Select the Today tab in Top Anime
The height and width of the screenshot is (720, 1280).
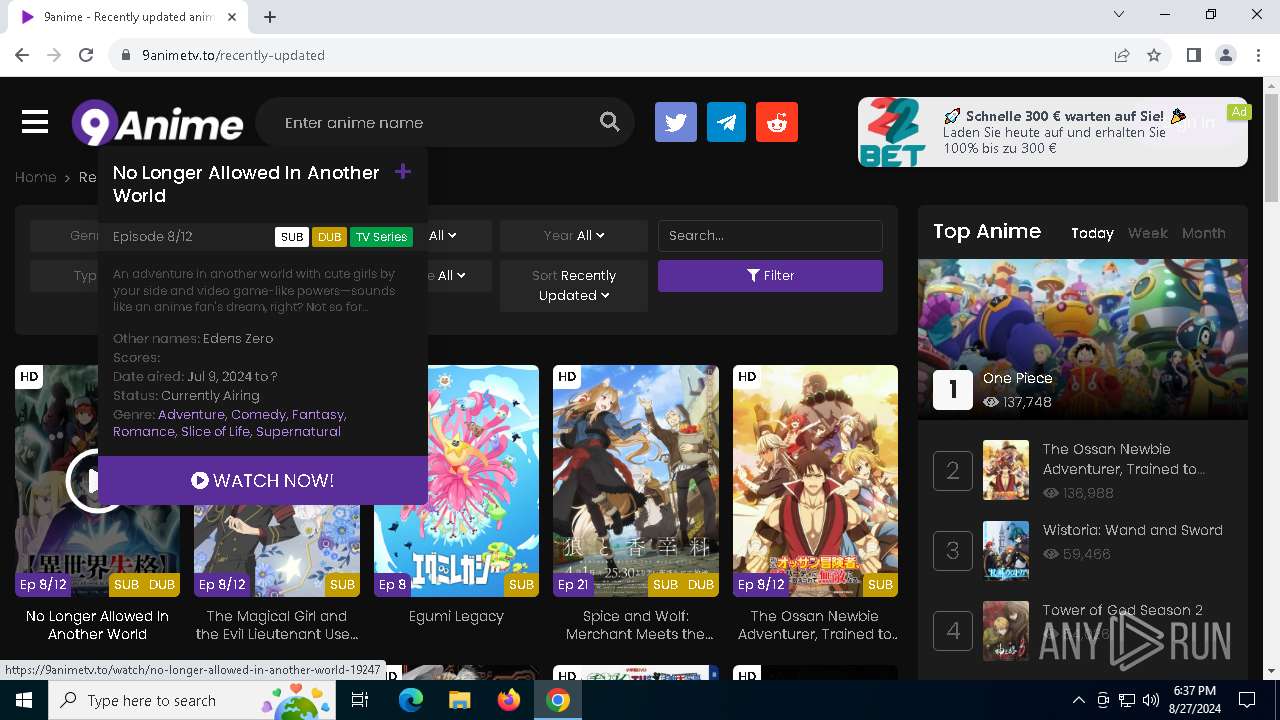1092,233
